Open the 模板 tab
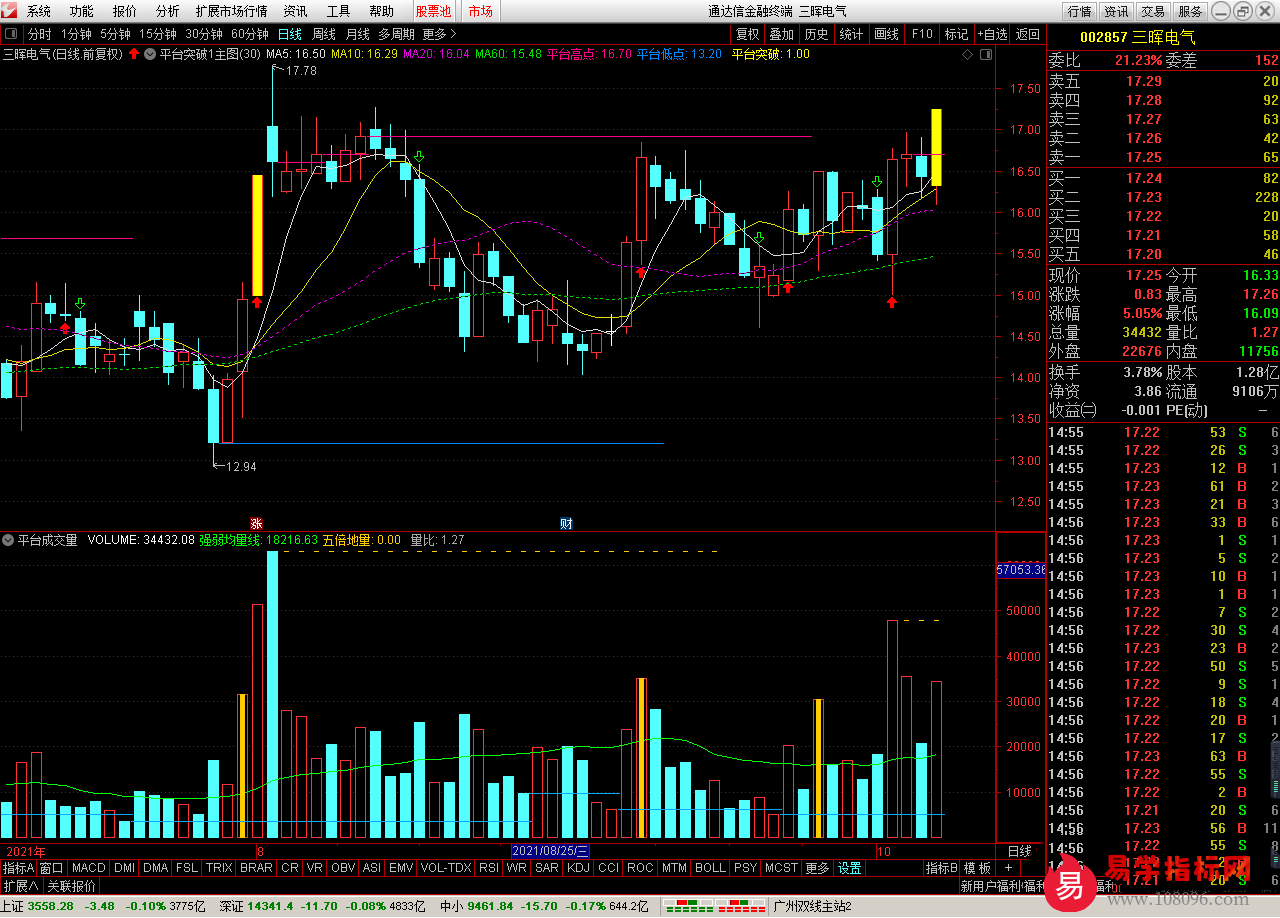This screenshot has height=918, width=1280. pyautogui.click(x=977, y=868)
